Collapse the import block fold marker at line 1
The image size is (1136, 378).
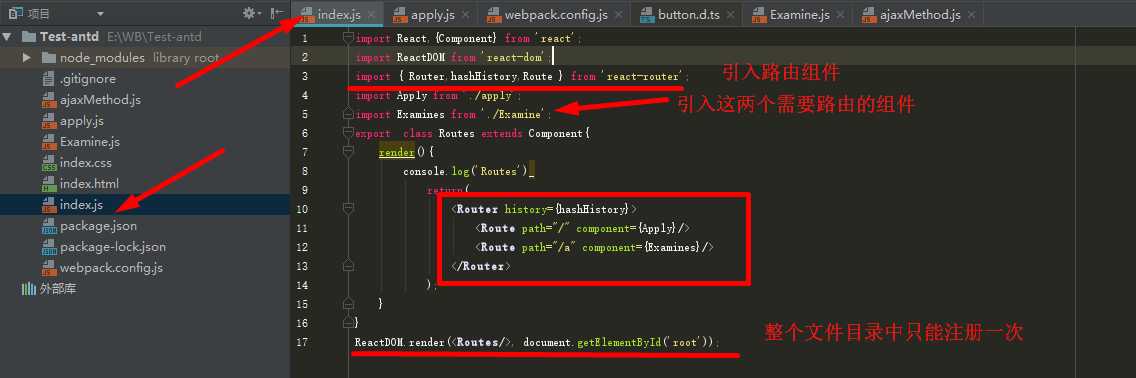348,38
